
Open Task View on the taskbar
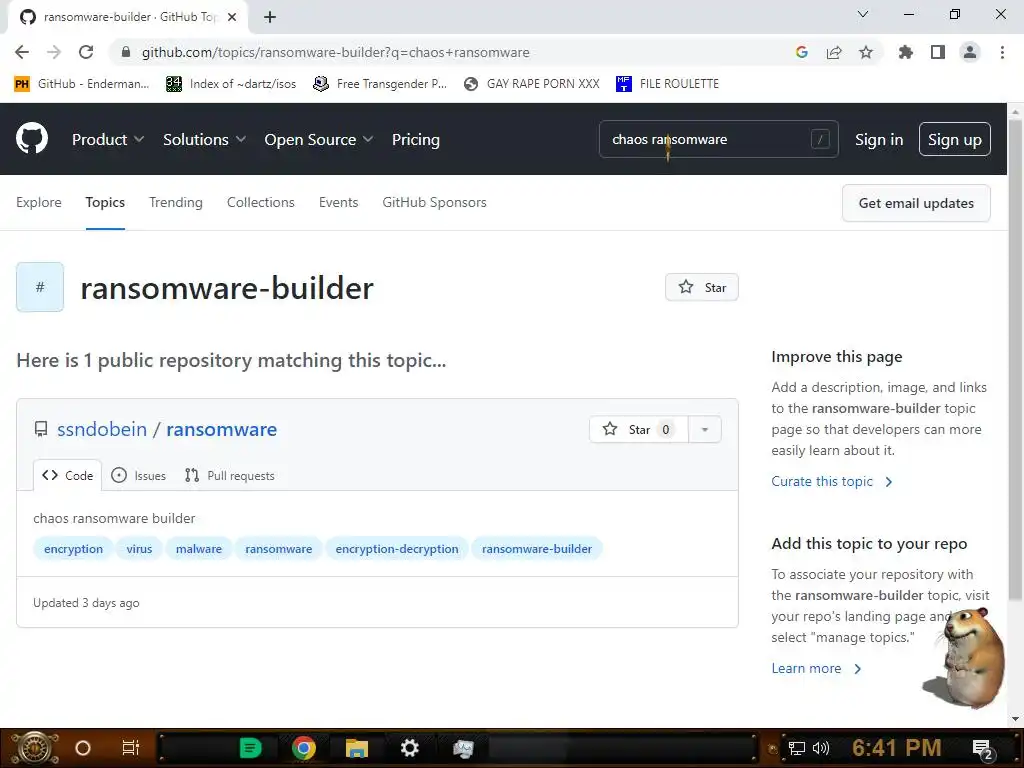coord(131,748)
